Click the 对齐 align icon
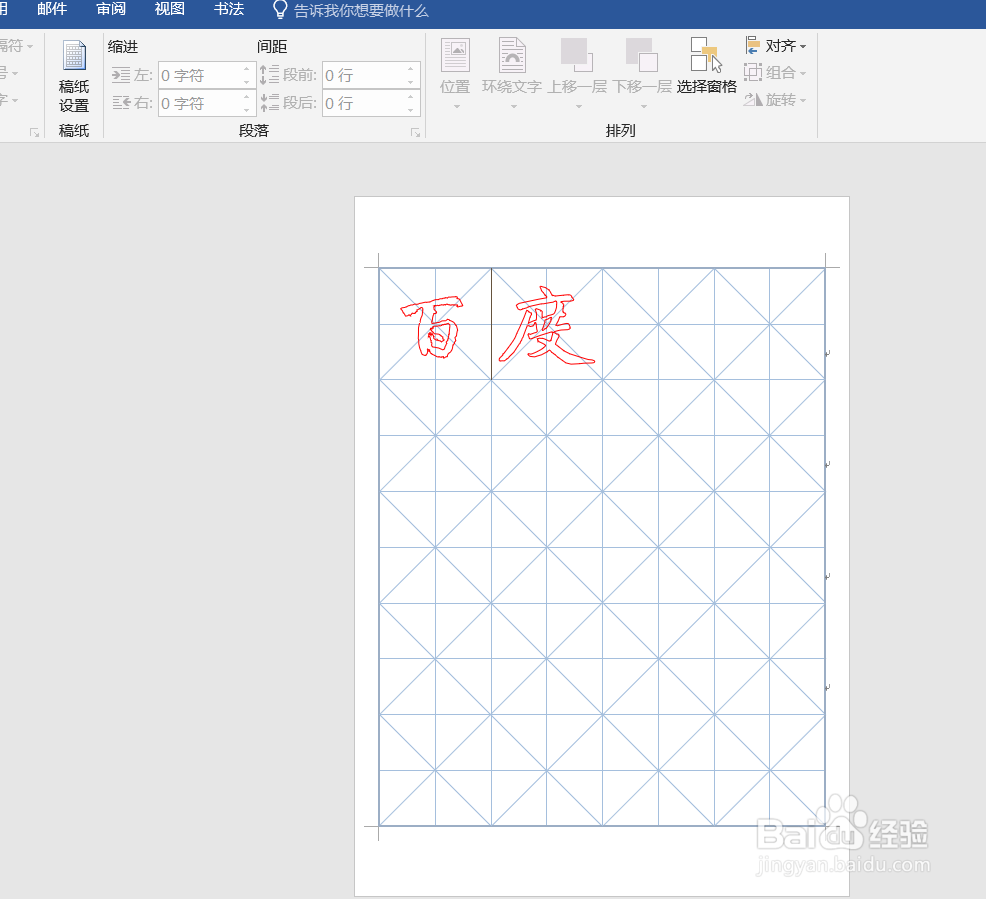 click(x=753, y=45)
